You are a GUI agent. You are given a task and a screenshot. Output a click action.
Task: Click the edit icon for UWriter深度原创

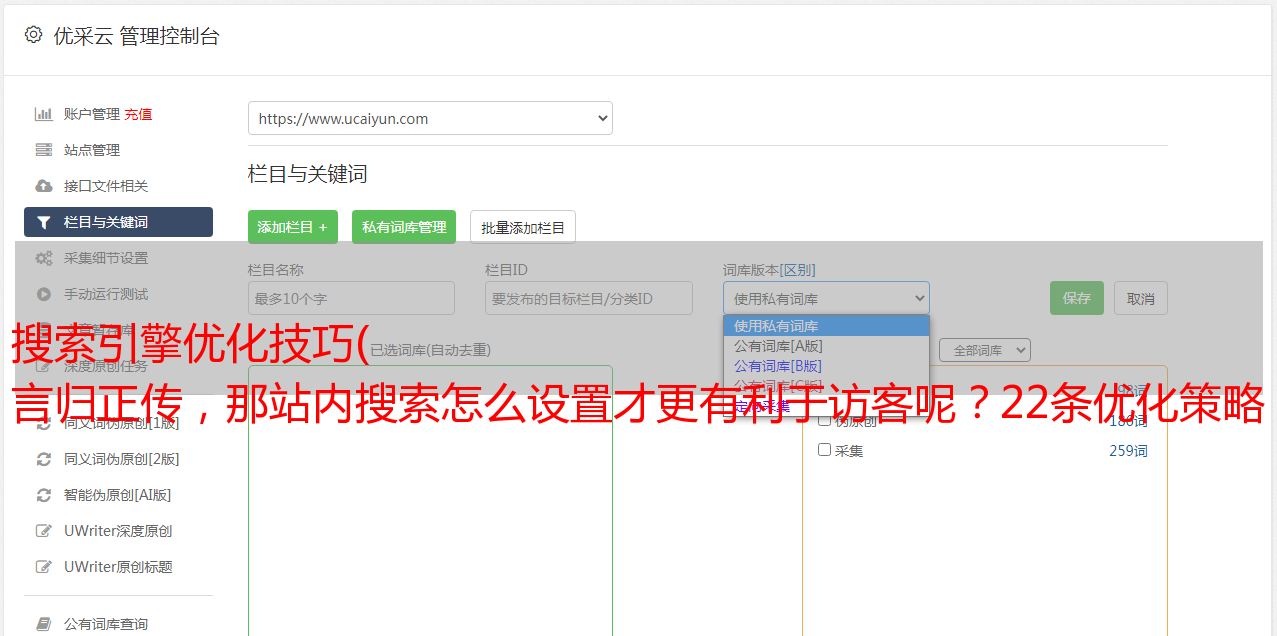[x=44, y=531]
